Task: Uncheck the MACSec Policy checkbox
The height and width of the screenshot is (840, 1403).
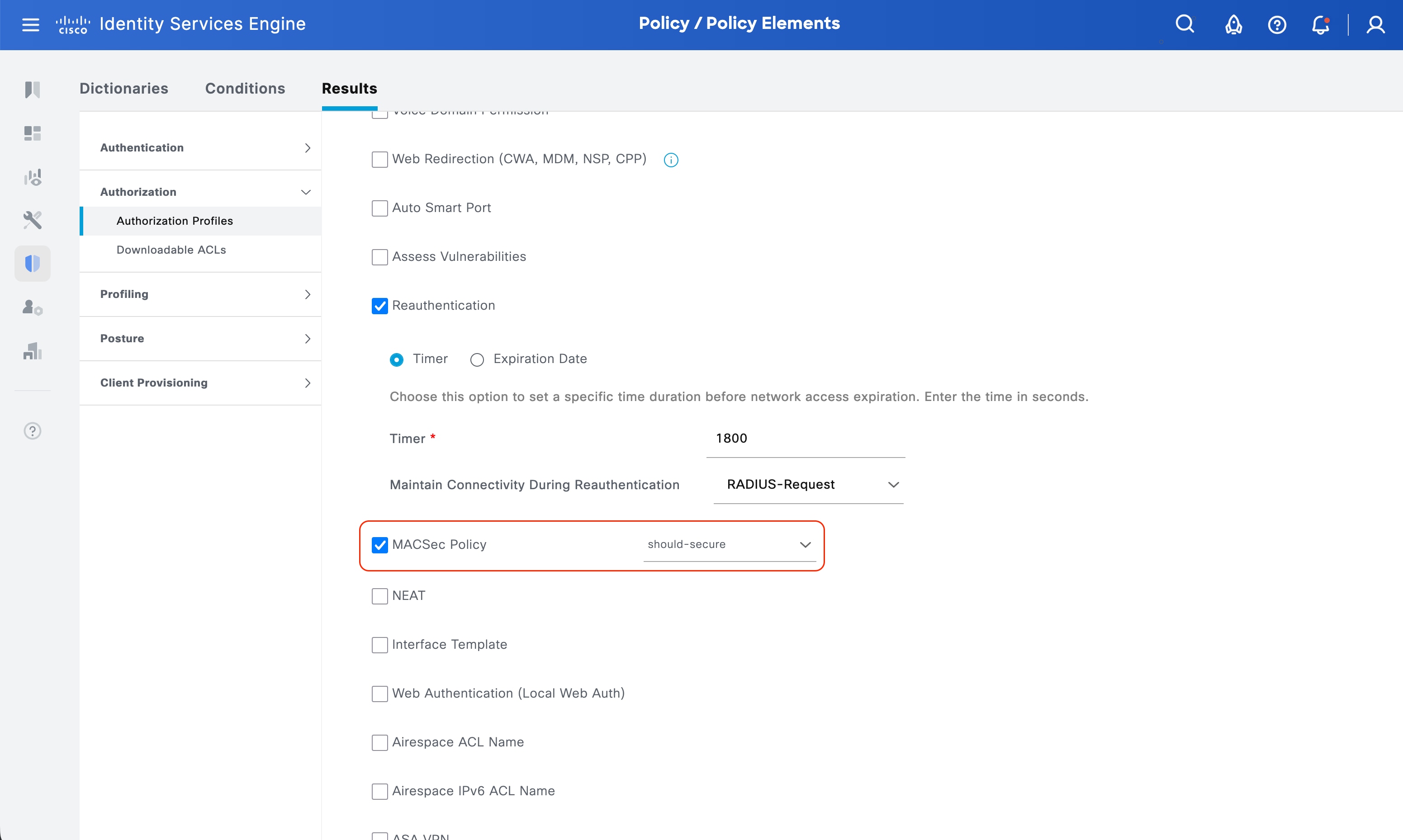Action: coord(380,544)
